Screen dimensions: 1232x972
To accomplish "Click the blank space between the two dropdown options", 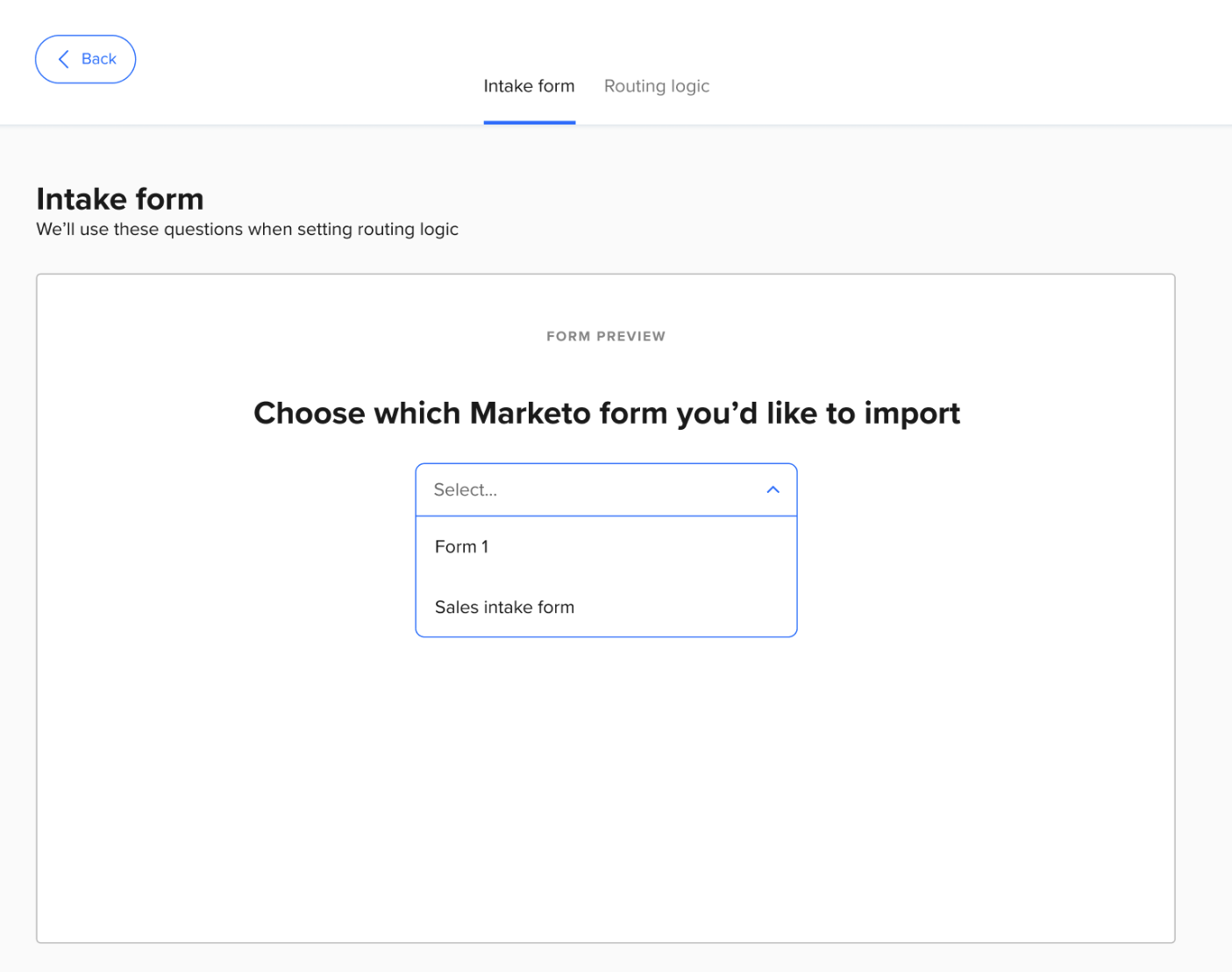I will (x=605, y=576).
